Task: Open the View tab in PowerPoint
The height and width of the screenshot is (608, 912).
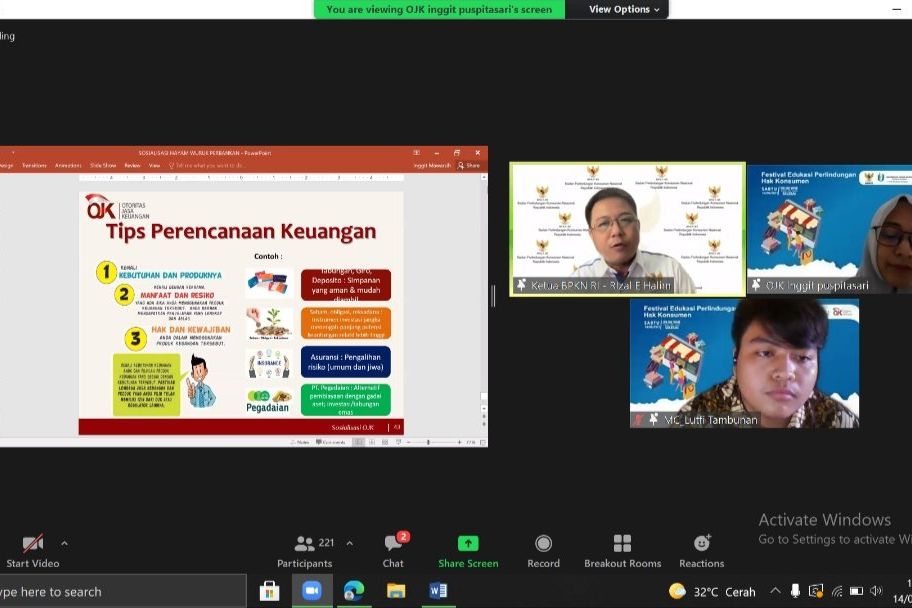Action: point(154,166)
